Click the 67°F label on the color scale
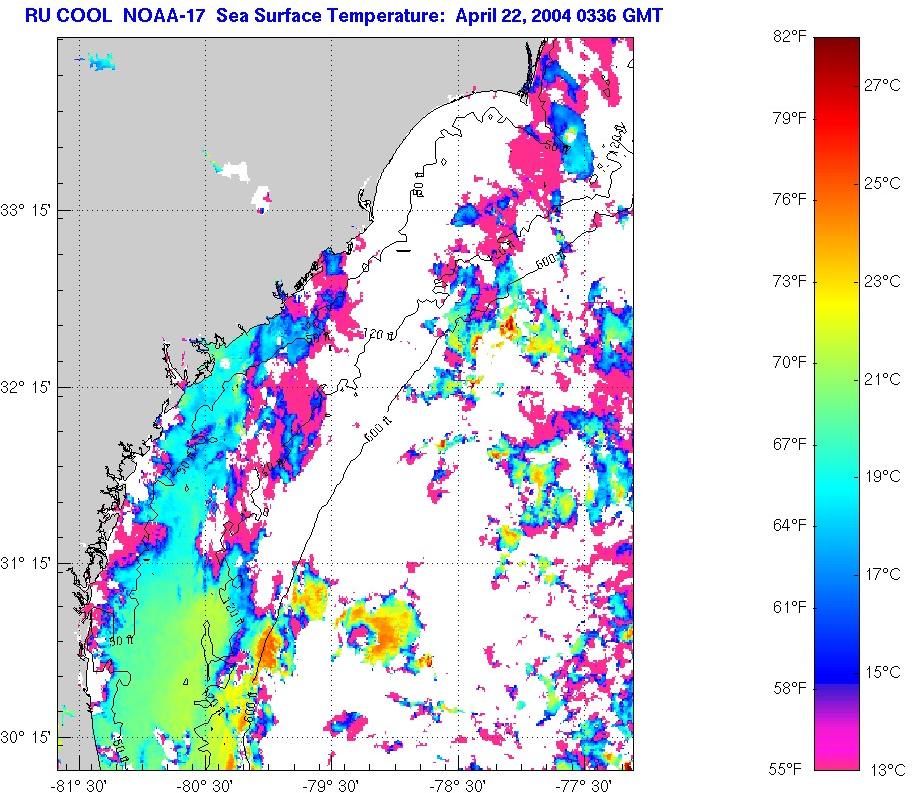Screen dimensions: 912x793 tap(789, 444)
